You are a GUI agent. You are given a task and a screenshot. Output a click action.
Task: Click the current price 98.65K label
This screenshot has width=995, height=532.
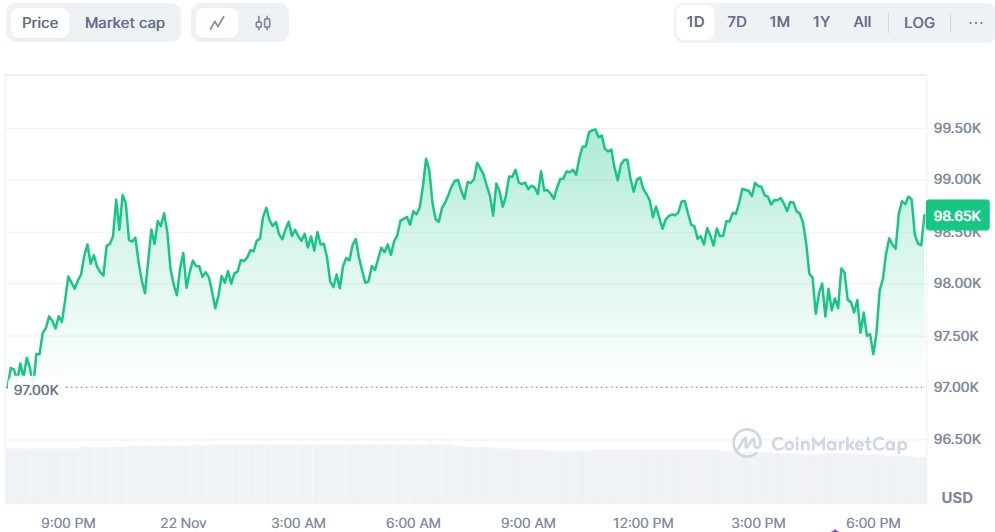957,215
